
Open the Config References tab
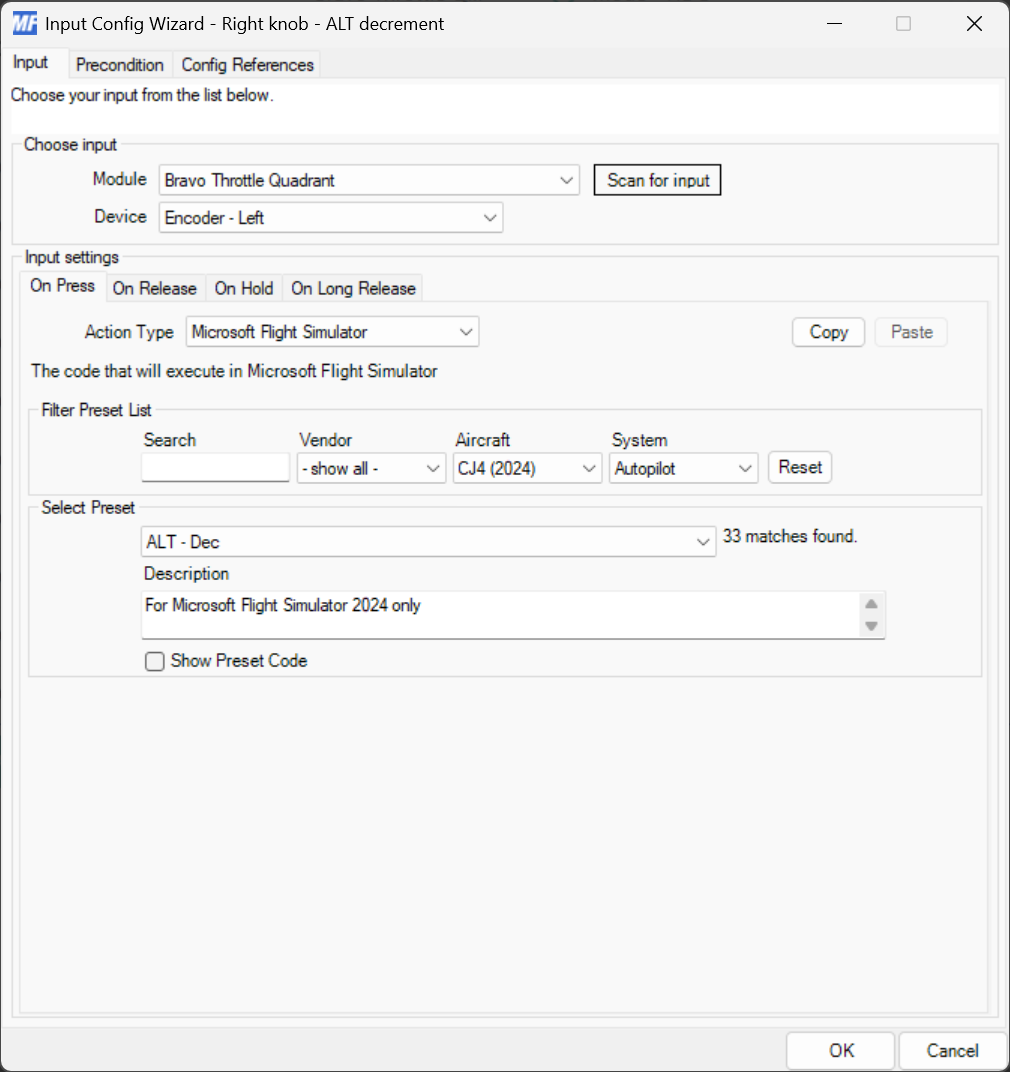point(248,65)
